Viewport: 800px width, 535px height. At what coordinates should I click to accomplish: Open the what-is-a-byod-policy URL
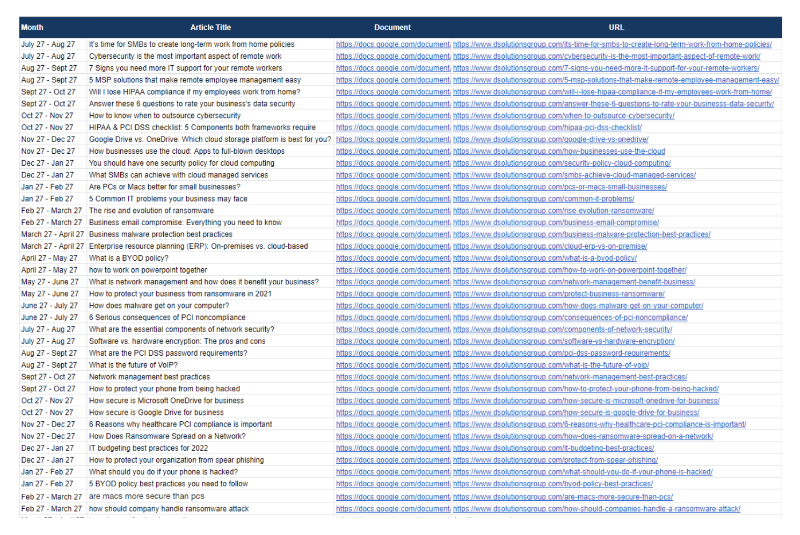[545, 258]
